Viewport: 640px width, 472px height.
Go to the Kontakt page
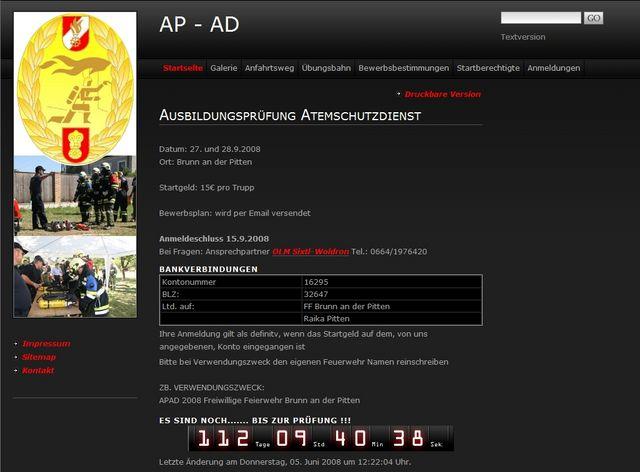point(38,371)
